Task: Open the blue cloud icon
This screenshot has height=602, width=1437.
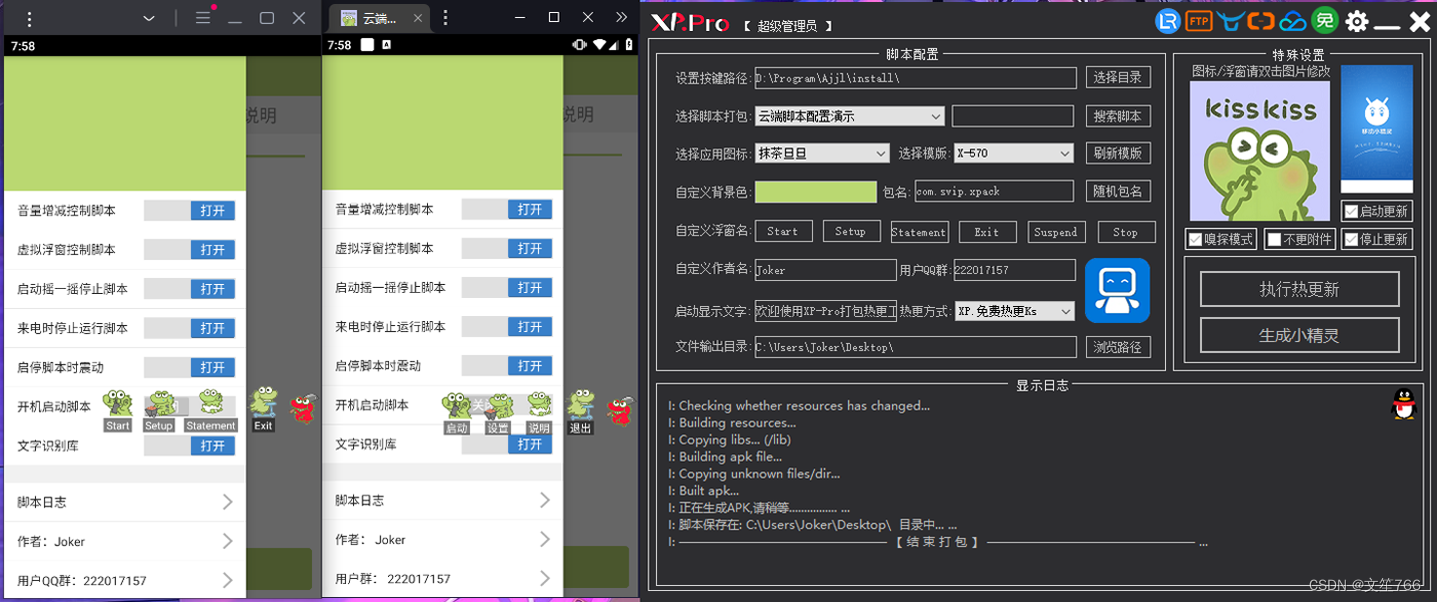Action: click(1293, 21)
